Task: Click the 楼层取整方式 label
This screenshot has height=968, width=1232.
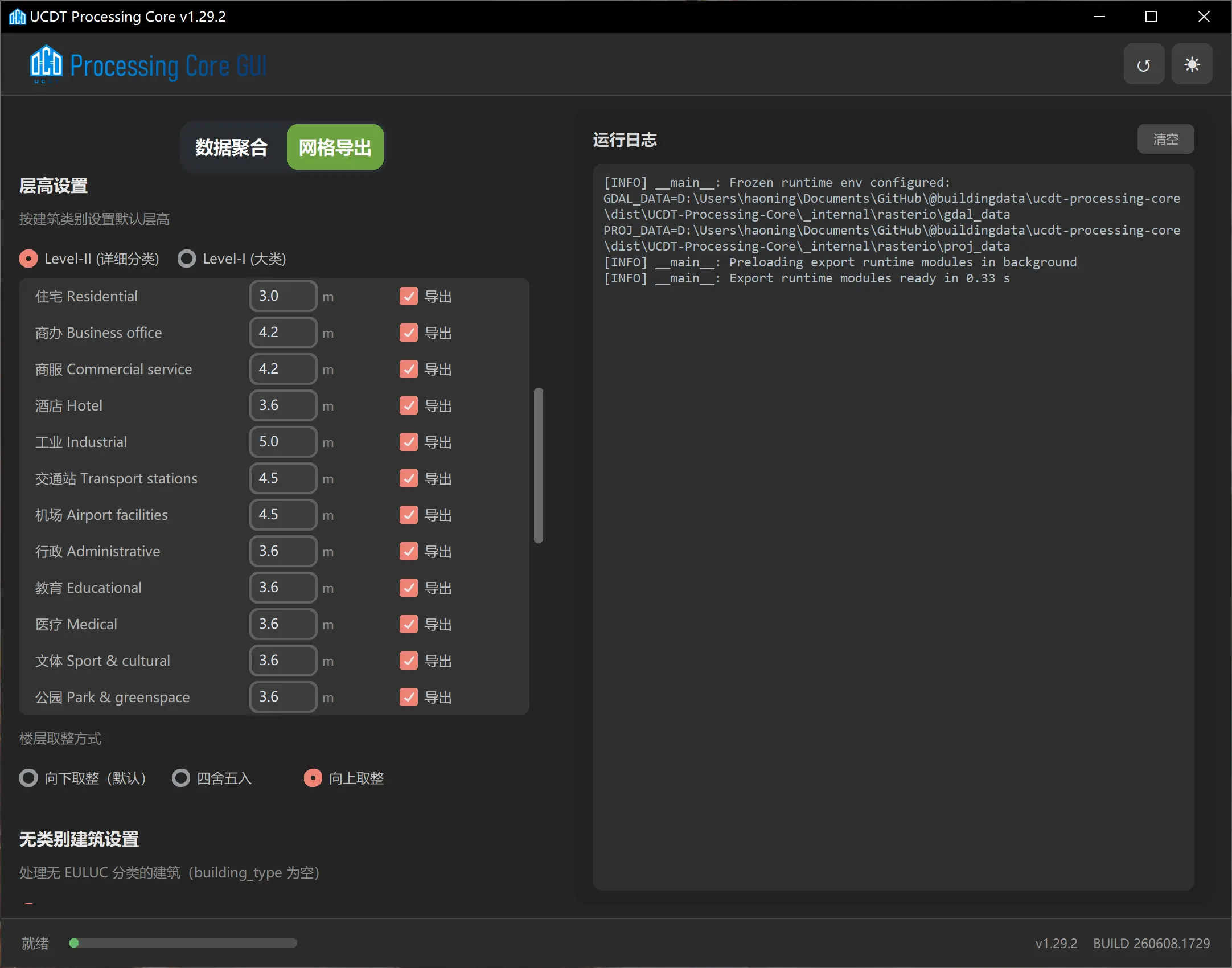Action: 60,739
